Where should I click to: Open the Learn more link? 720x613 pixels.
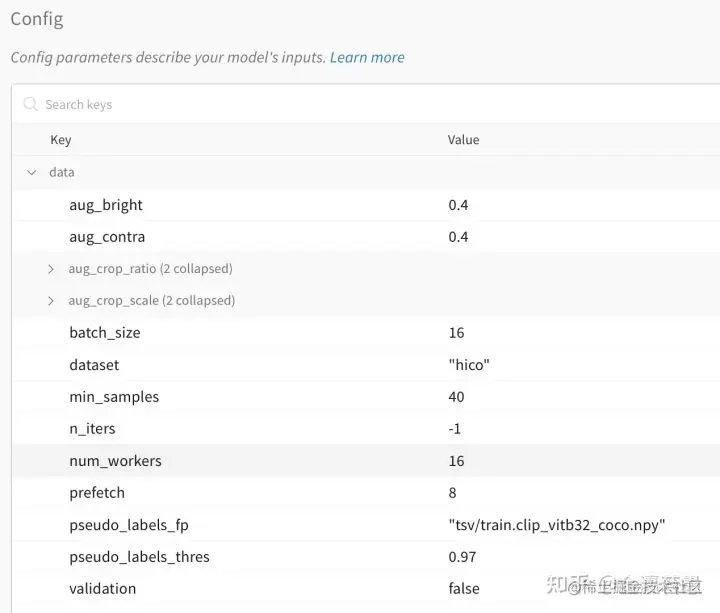click(367, 57)
